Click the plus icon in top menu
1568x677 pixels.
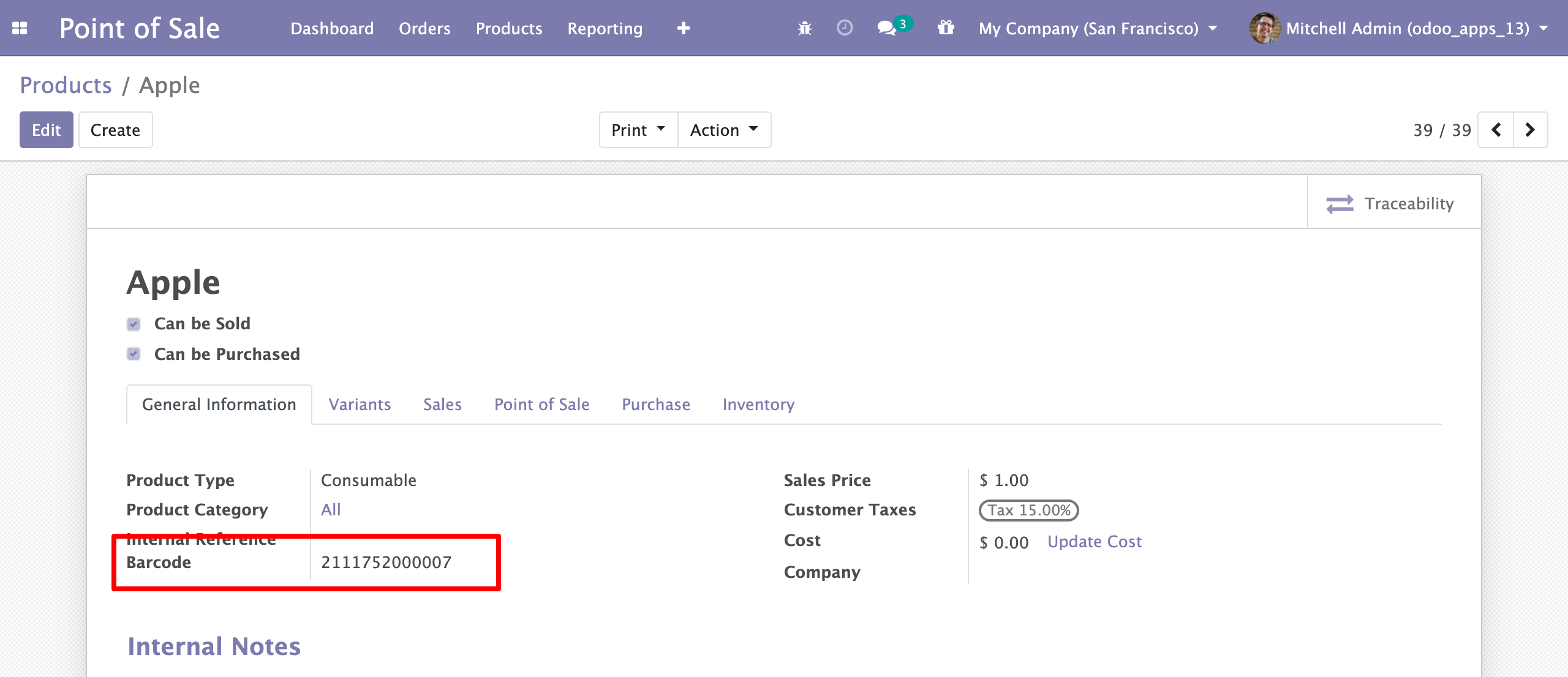[684, 28]
